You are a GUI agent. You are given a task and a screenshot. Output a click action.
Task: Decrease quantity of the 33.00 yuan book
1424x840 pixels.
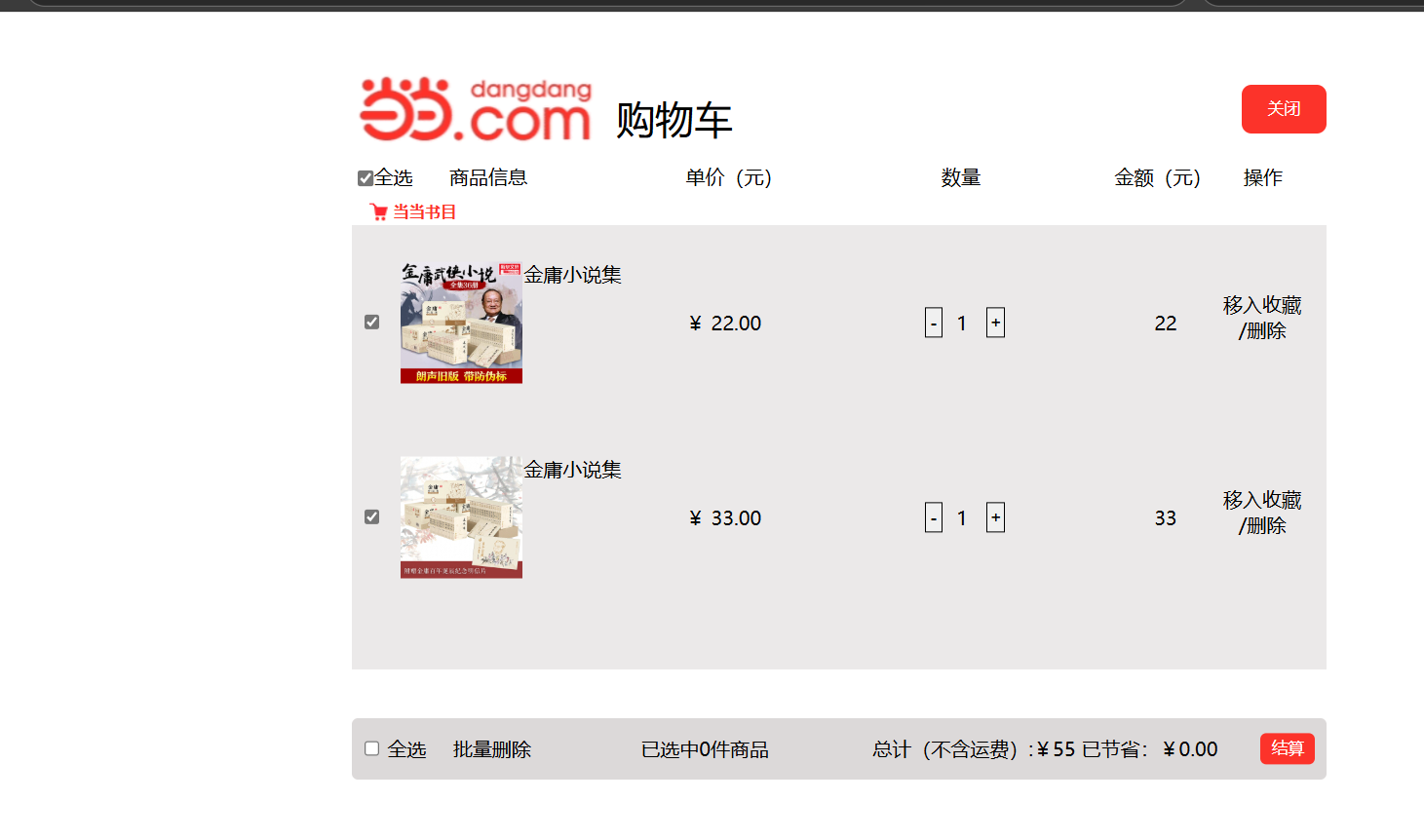point(934,517)
